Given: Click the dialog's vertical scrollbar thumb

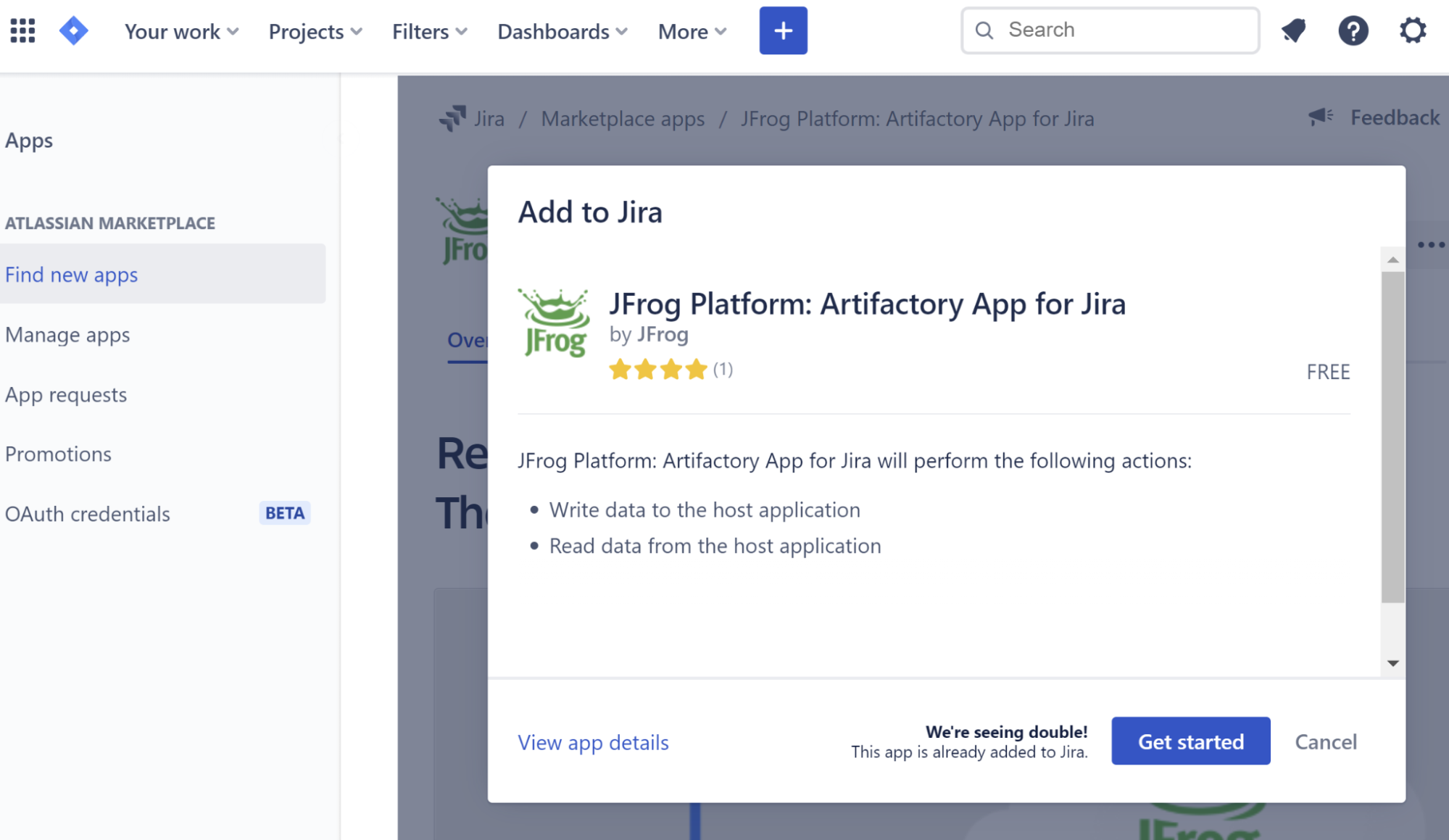Looking at the screenshot, I should pyautogui.click(x=1392, y=436).
